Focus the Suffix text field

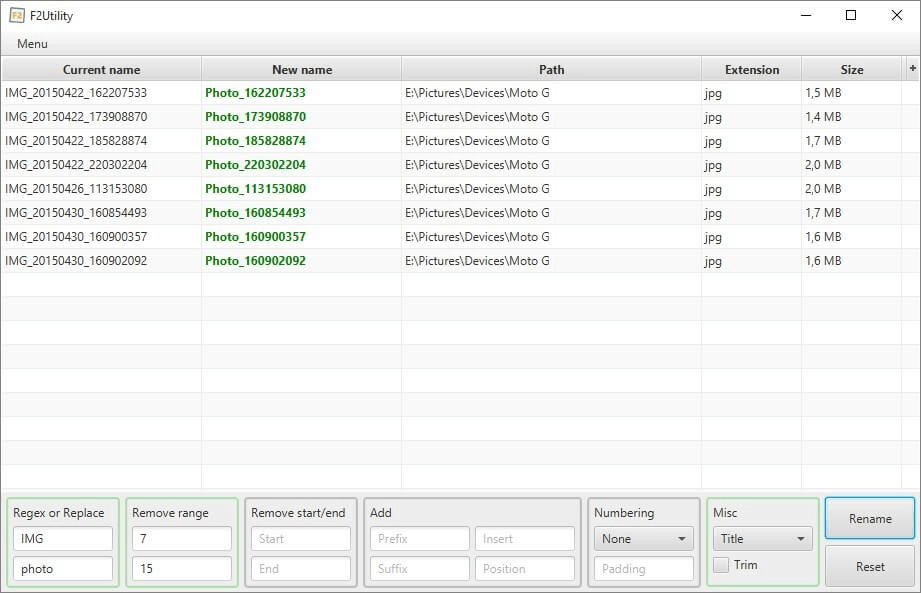point(419,569)
